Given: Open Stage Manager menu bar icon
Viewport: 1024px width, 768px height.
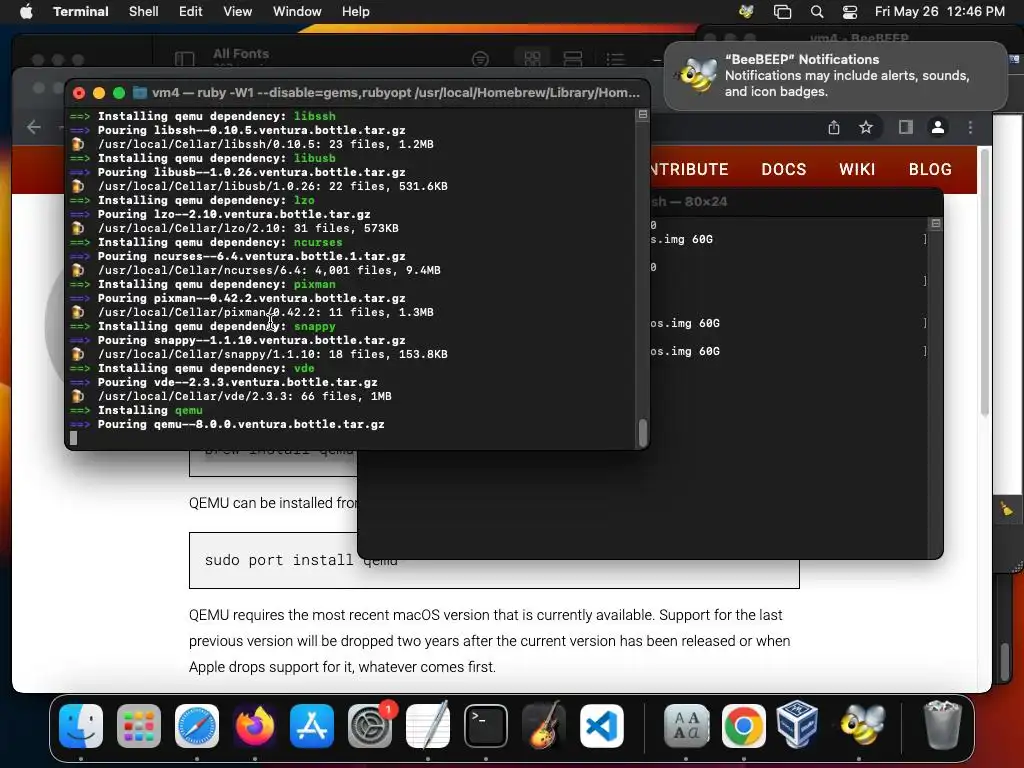Looking at the screenshot, I should (x=782, y=11).
